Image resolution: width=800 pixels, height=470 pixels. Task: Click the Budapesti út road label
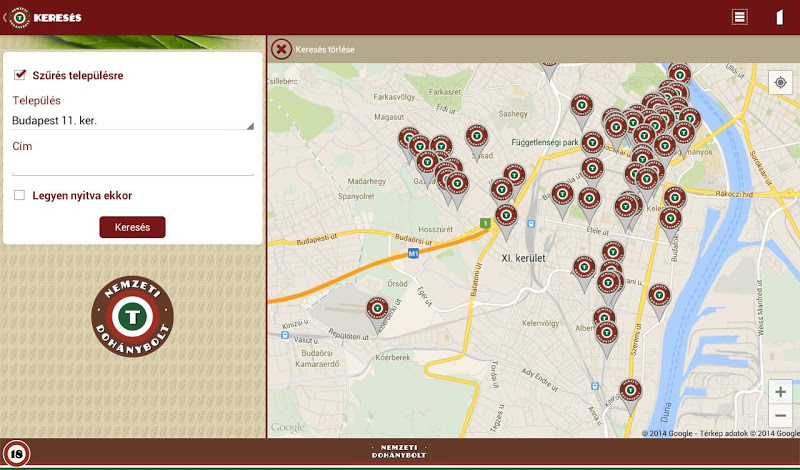click(317, 239)
